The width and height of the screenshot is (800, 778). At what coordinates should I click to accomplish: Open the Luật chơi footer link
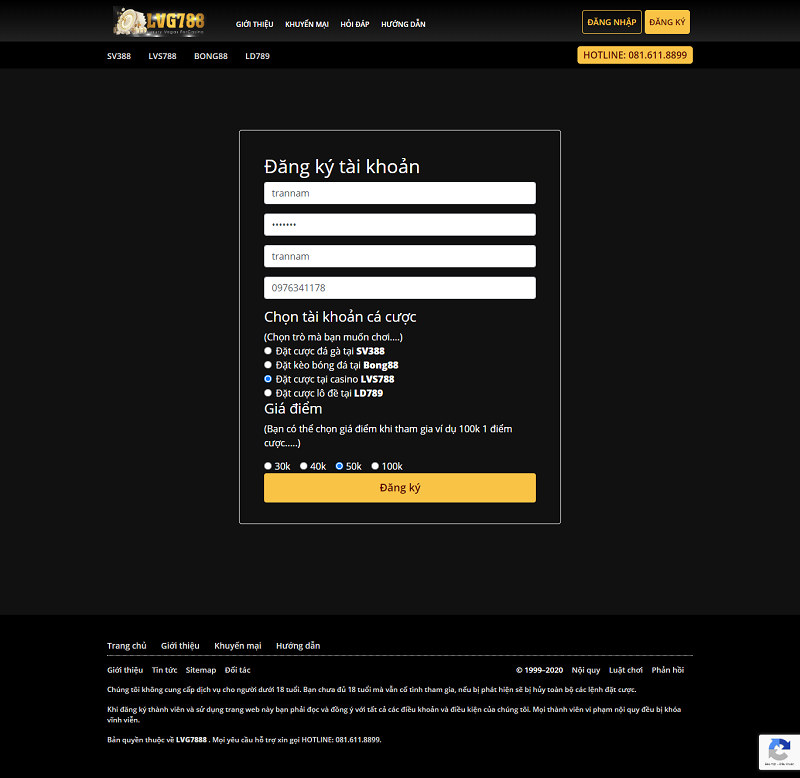pos(626,670)
